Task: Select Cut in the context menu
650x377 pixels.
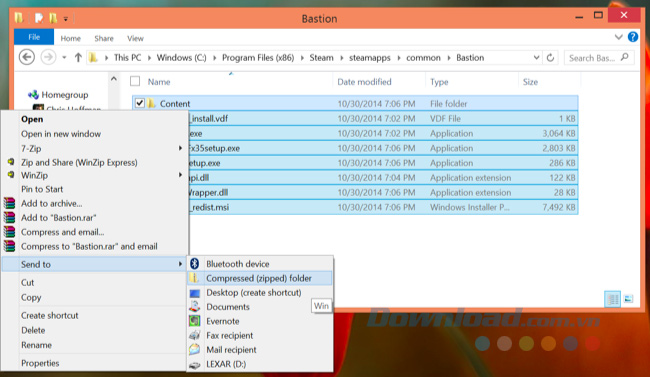Action: coord(27,282)
